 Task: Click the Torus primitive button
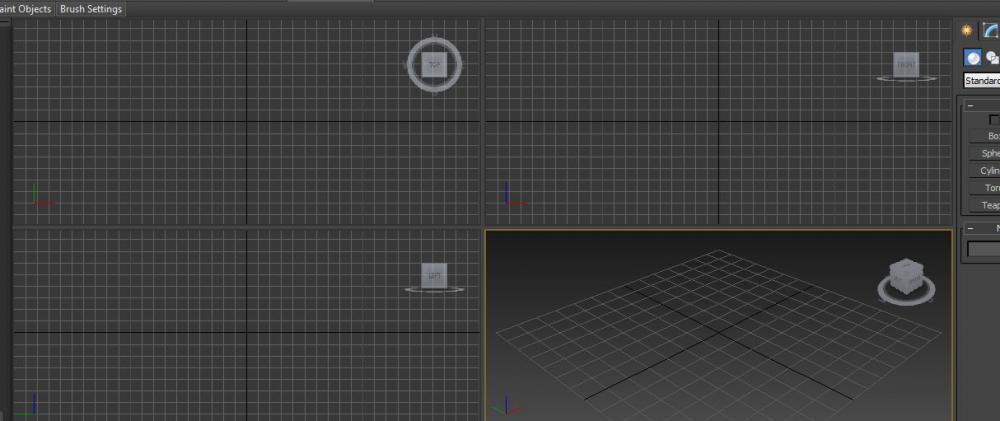click(984, 188)
